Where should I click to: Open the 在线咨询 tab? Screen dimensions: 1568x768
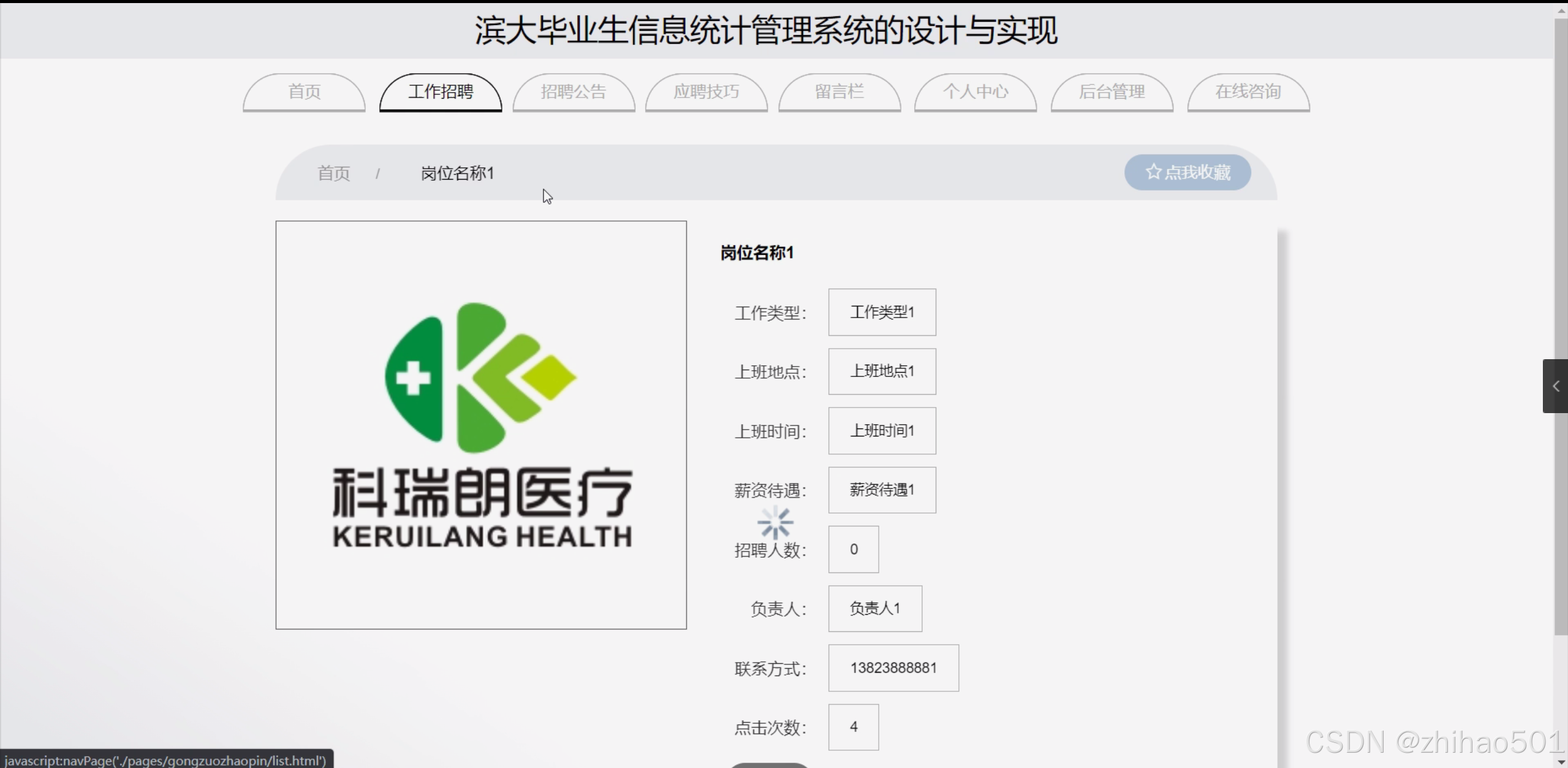click(1248, 93)
